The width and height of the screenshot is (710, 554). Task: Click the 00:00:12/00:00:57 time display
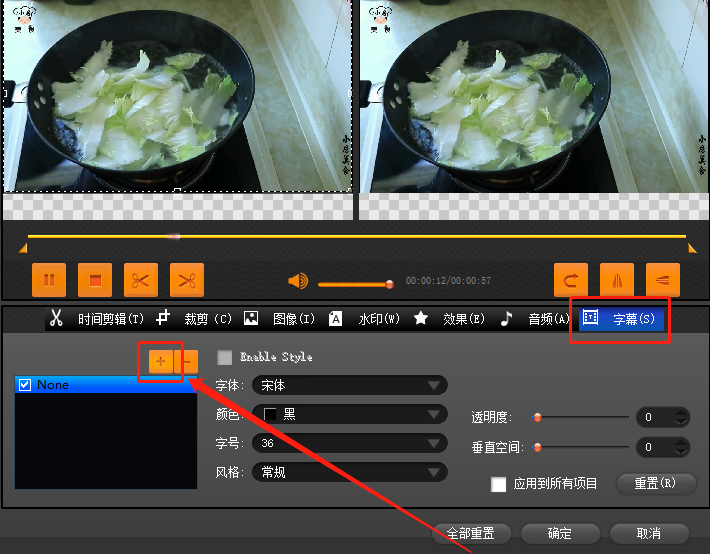448,281
